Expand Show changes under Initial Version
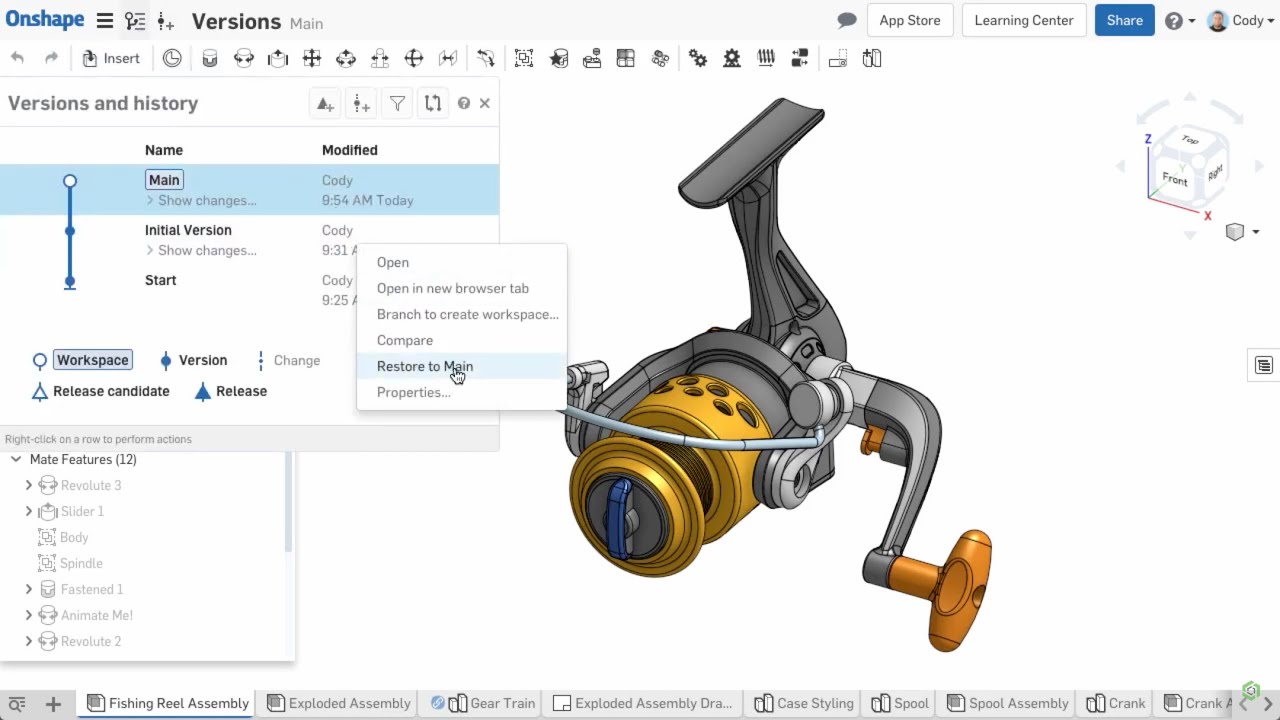The image size is (1280, 720). click(201, 250)
